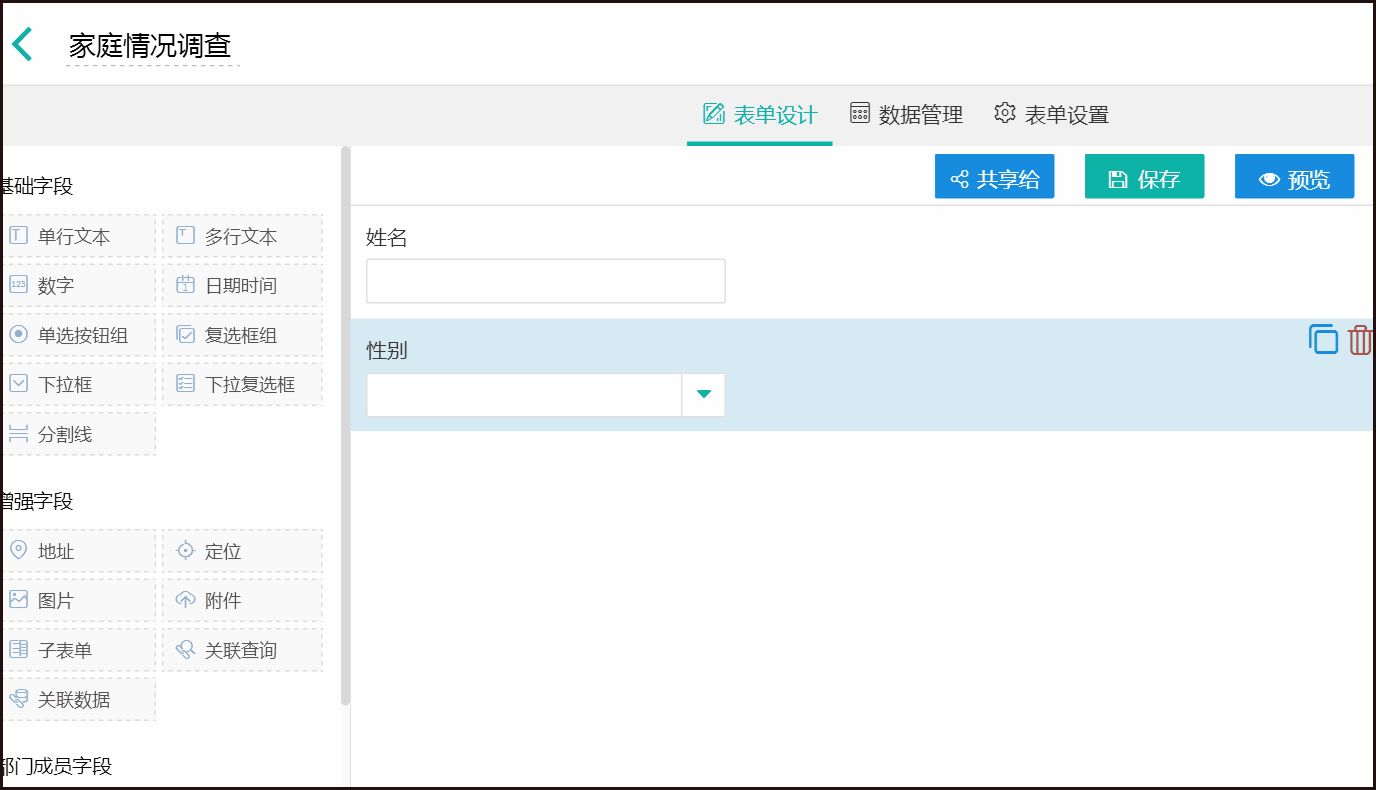
Task: Add a 多行文本 field
Action: (x=243, y=236)
